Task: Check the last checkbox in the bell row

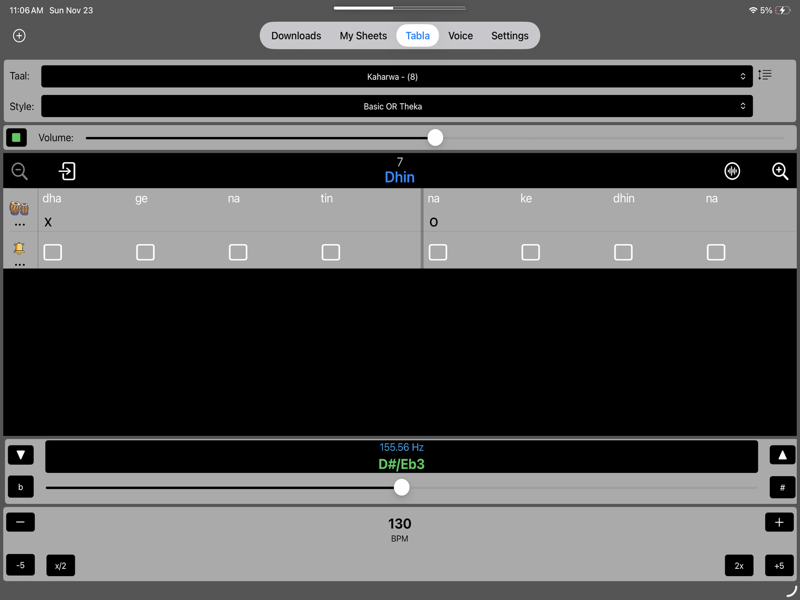Action: tap(716, 253)
